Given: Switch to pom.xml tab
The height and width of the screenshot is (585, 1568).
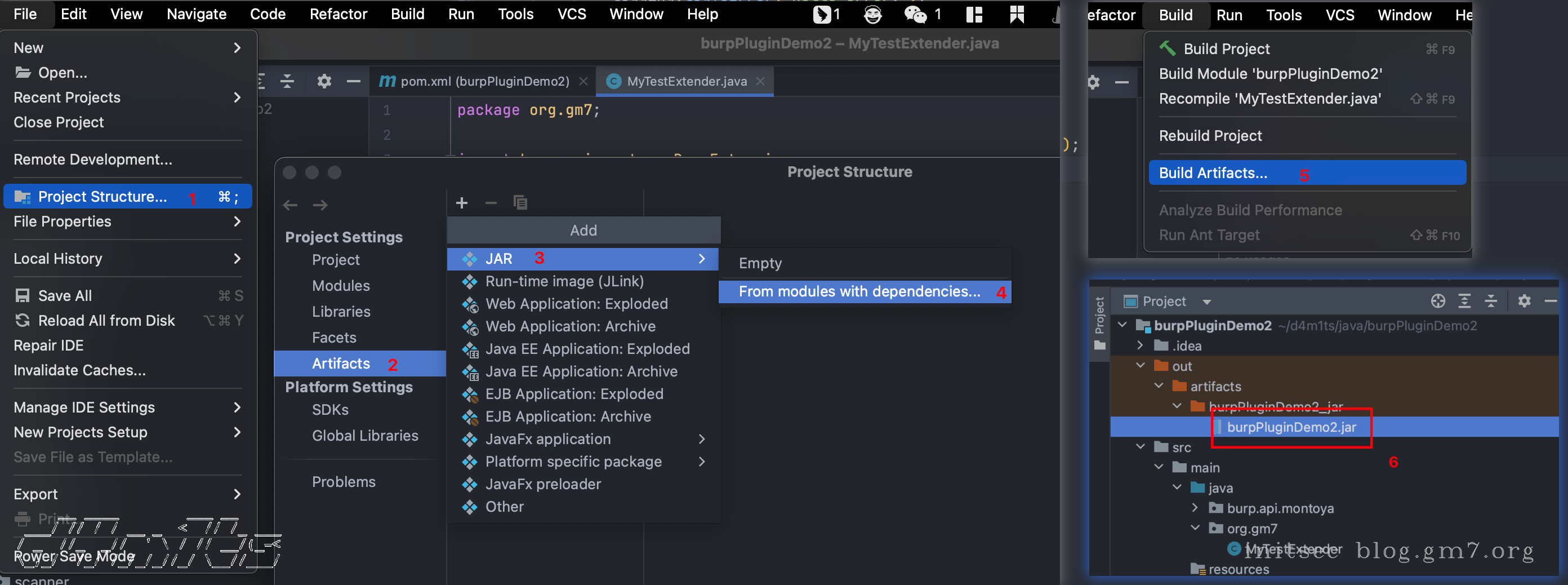Looking at the screenshot, I should 484,81.
